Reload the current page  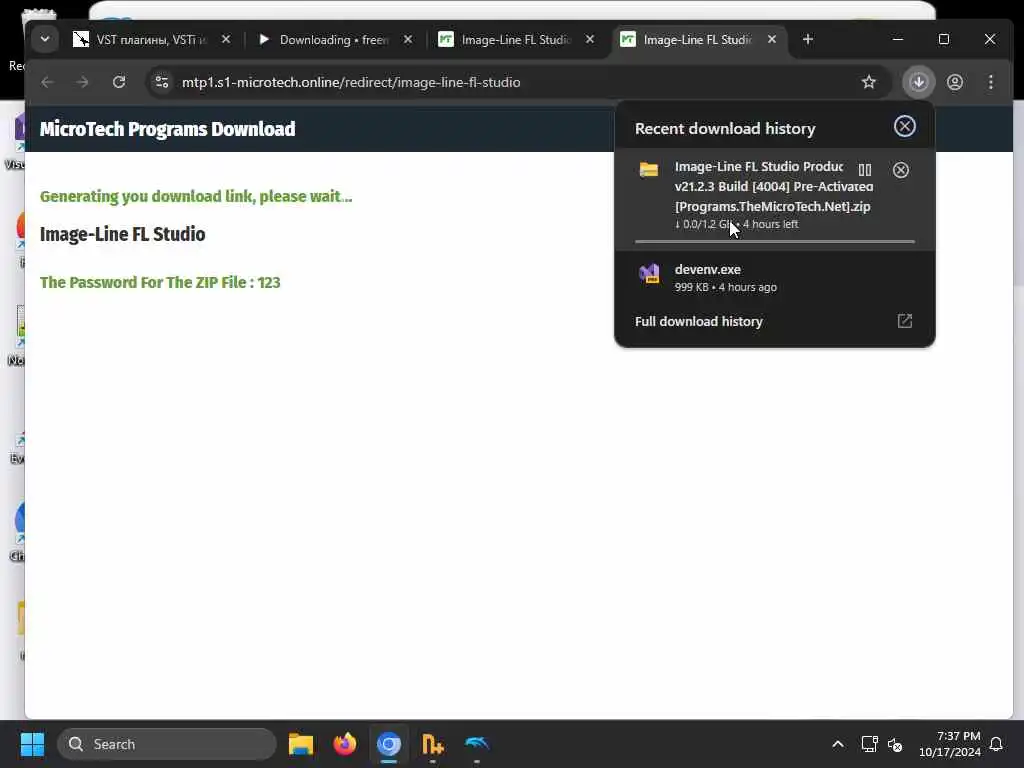pos(119,82)
